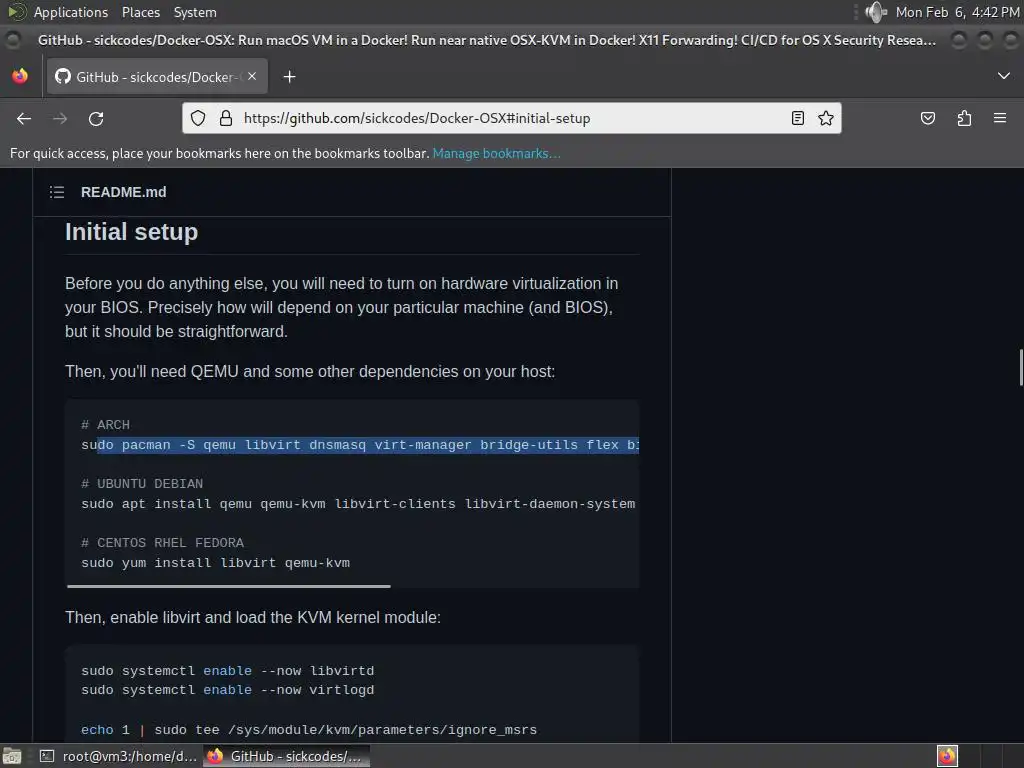Click the sudo pacman command line

coord(360,445)
